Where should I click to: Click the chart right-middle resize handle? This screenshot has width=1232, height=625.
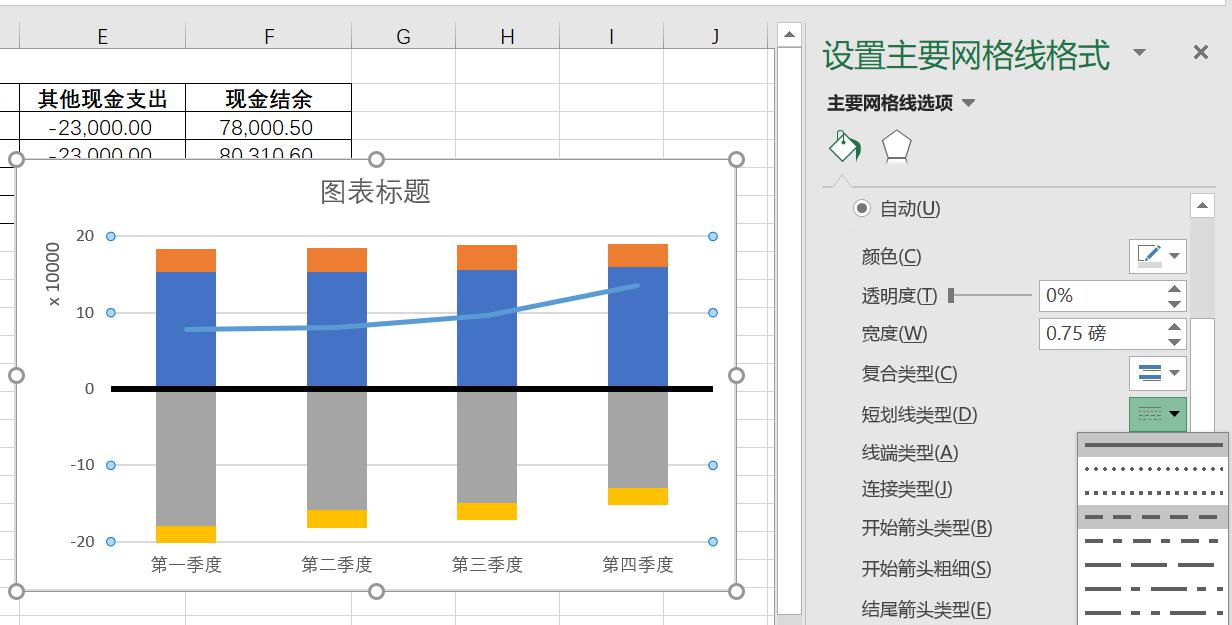pos(737,375)
